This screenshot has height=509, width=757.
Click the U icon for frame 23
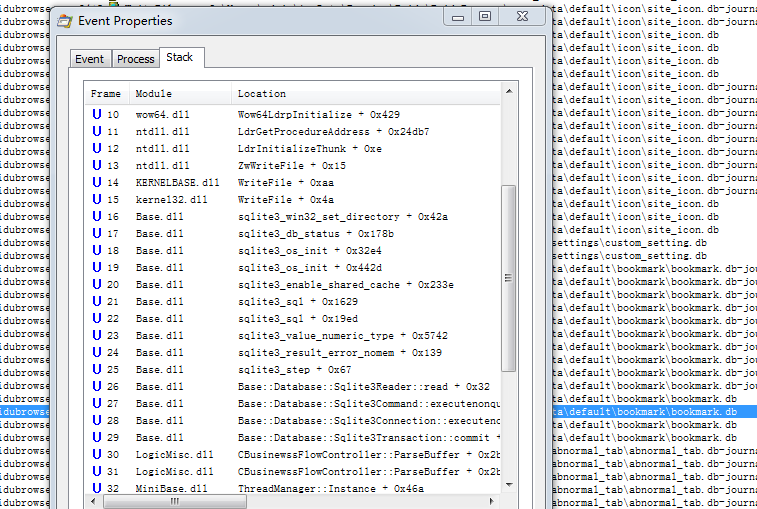tap(97, 335)
